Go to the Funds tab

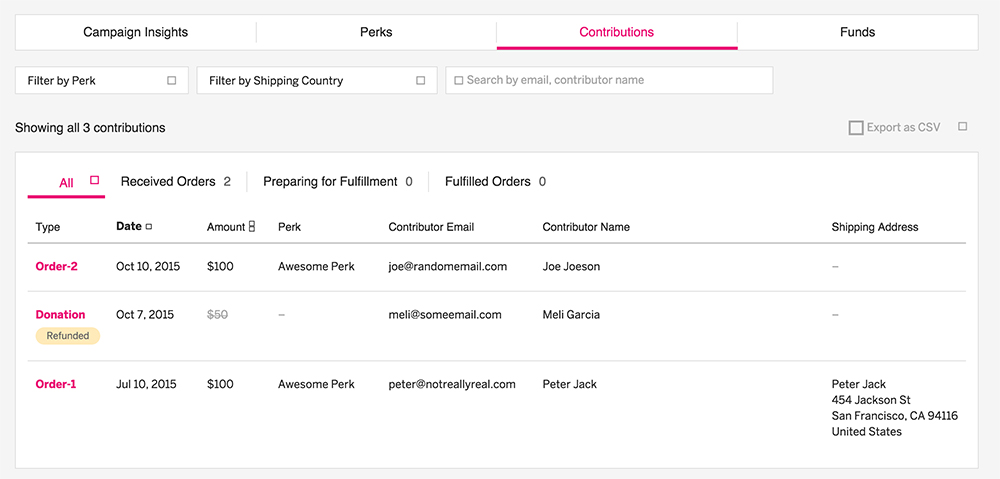coord(857,32)
